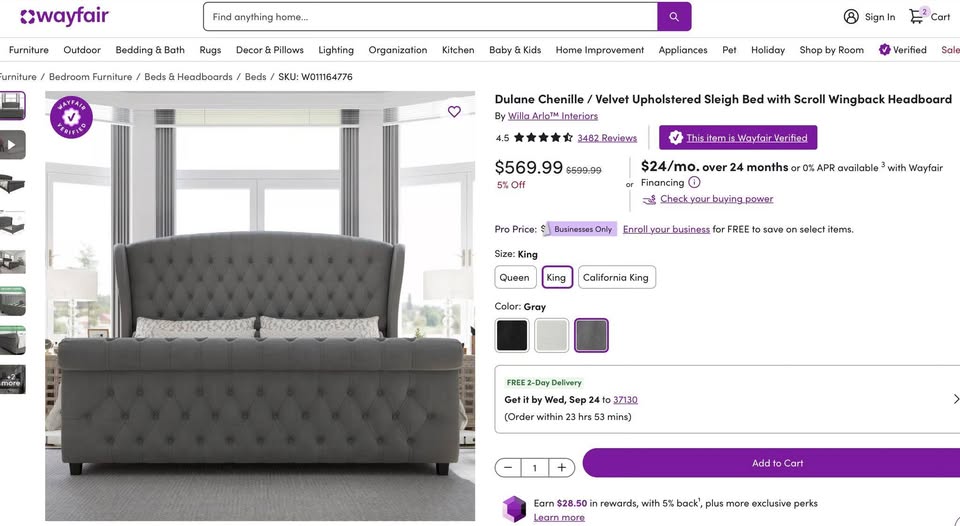
Task: Open the shopping cart icon
Action: point(916,16)
